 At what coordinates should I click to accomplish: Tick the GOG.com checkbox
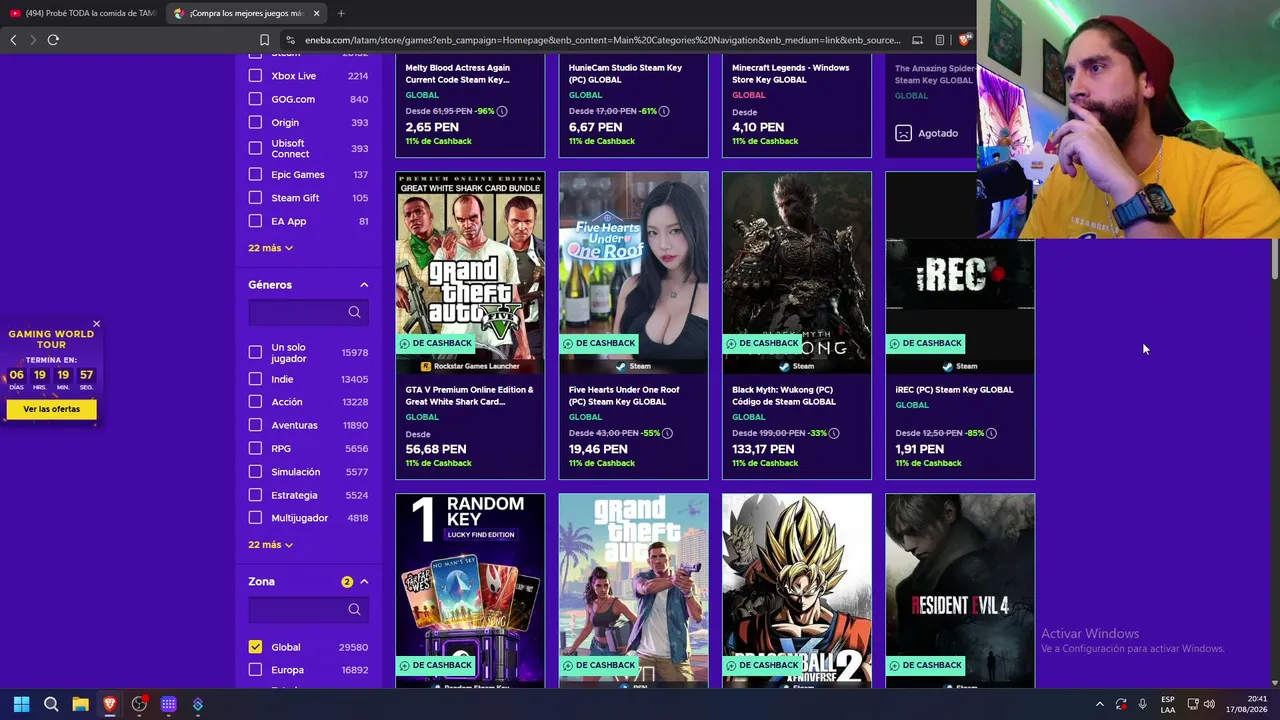(x=255, y=99)
